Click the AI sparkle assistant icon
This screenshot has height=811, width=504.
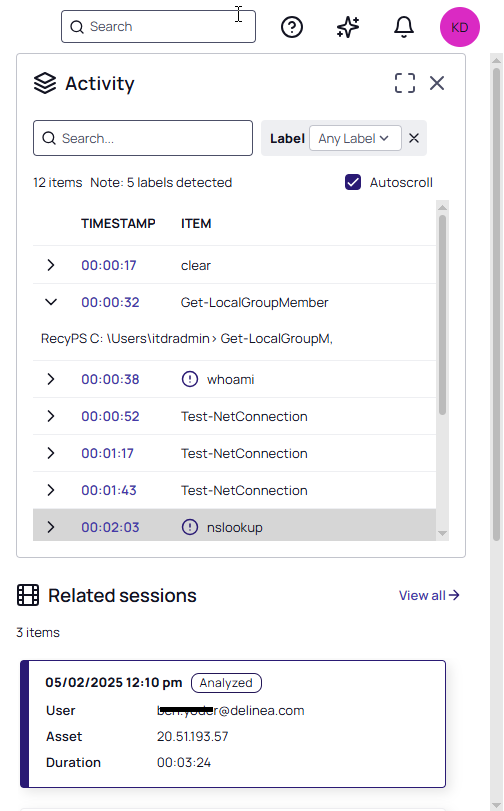tap(348, 27)
